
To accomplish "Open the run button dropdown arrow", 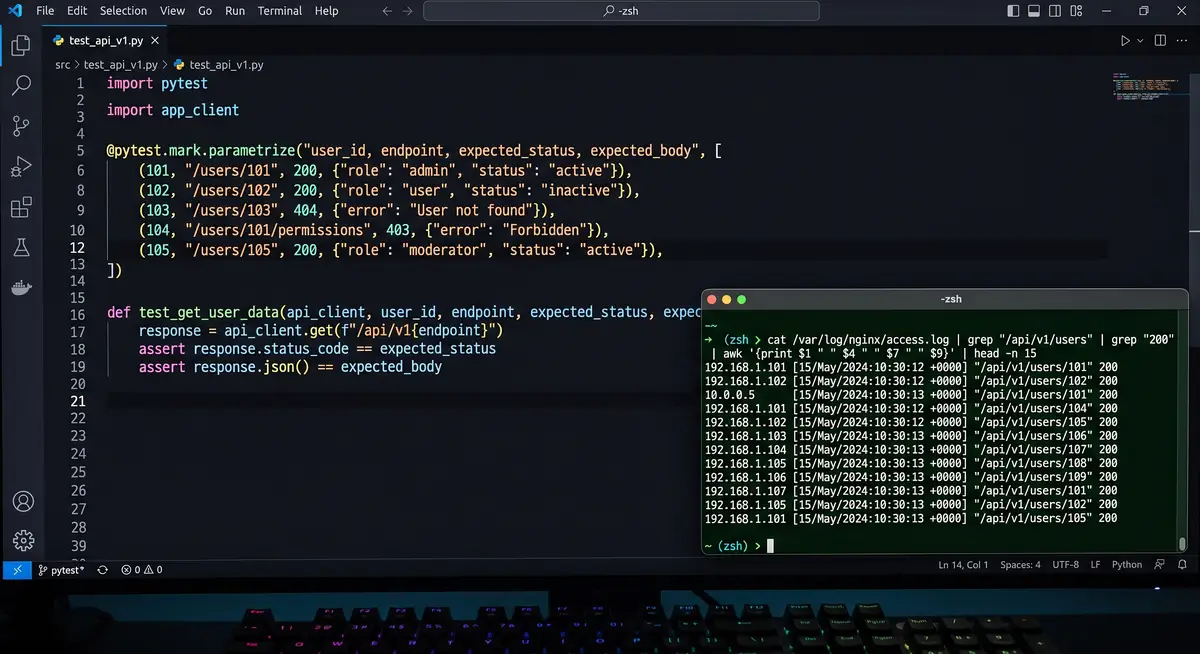I will (x=1139, y=41).
